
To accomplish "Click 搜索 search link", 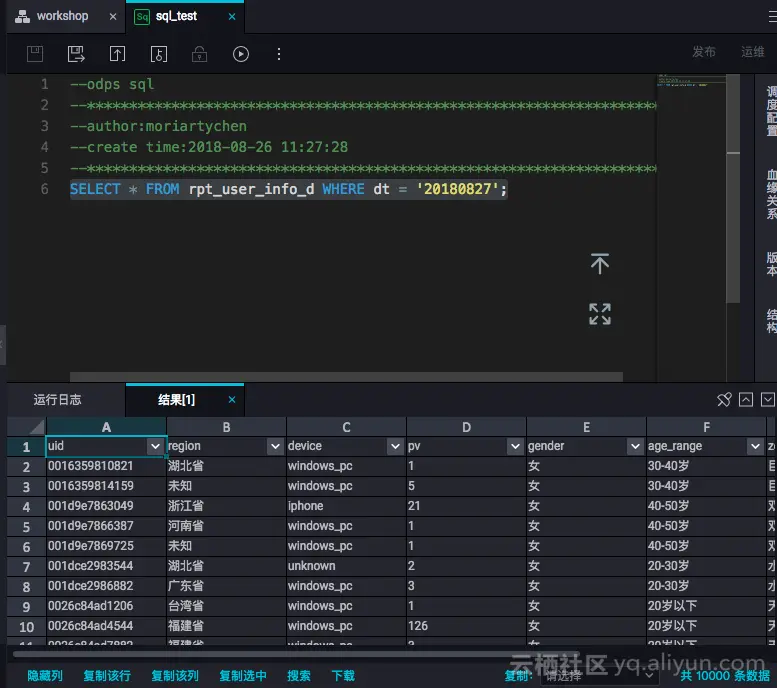I will point(299,676).
